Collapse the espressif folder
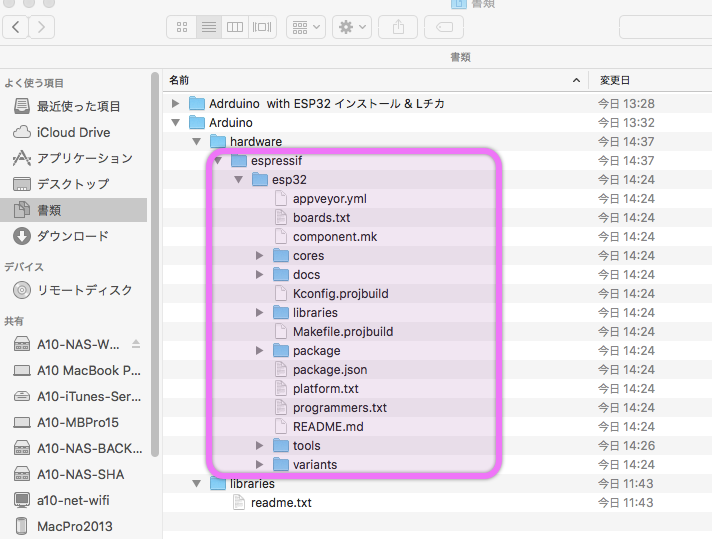Image resolution: width=712 pixels, height=539 pixels. coord(217,161)
